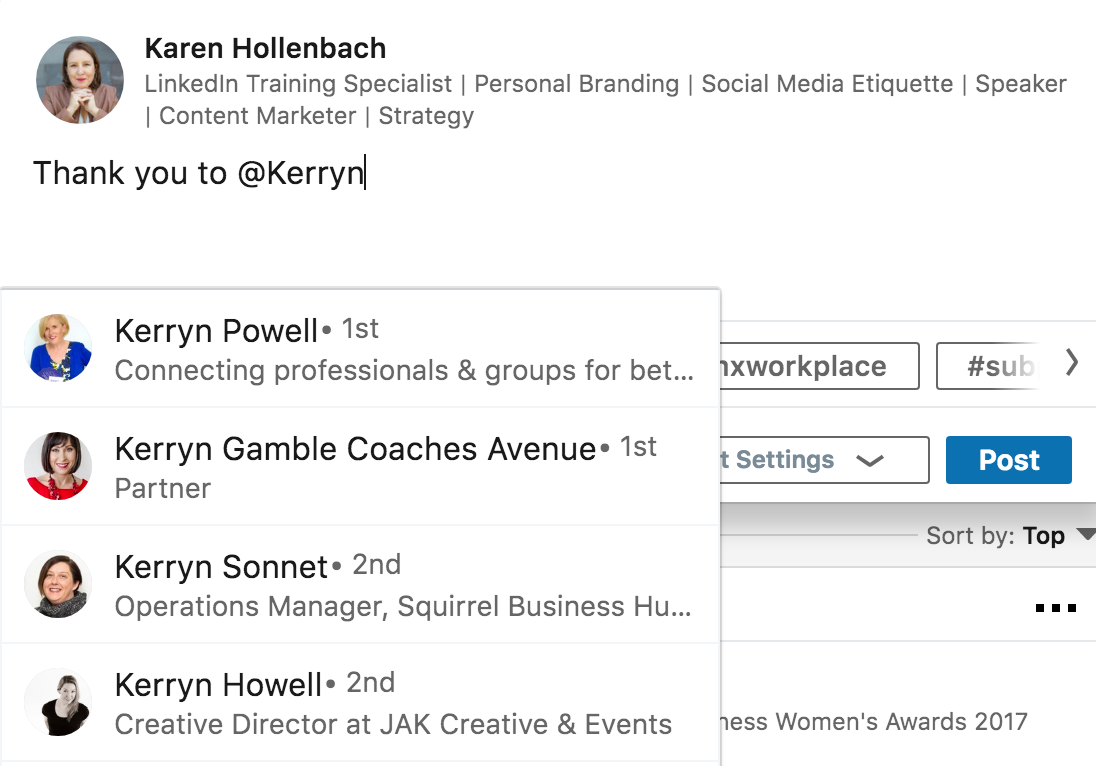Click Kerryn Gamble's avatar picture
Viewport: 1096px width, 766px height.
point(58,465)
